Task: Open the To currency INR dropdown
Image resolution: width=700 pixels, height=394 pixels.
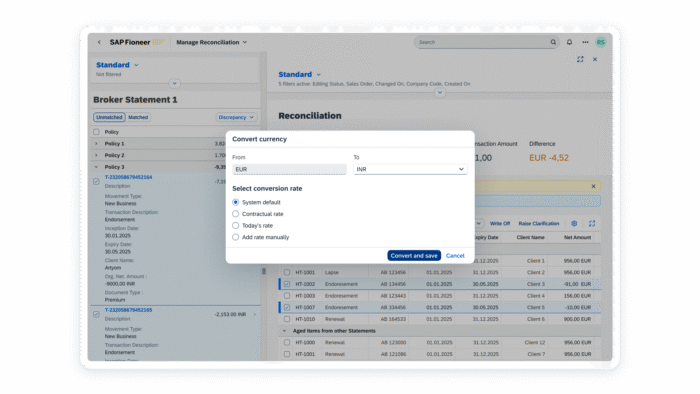Action: point(410,169)
